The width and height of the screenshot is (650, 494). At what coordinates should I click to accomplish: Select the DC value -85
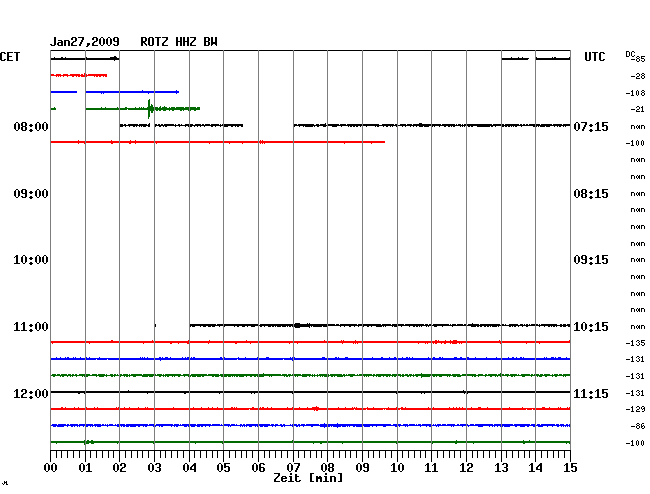click(x=639, y=59)
